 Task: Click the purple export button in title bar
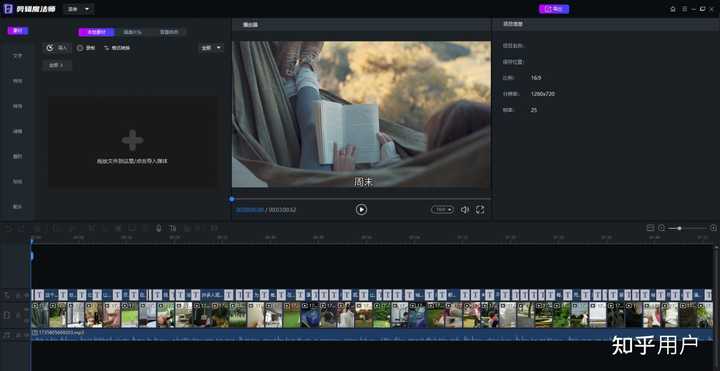pyautogui.click(x=554, y=9)
